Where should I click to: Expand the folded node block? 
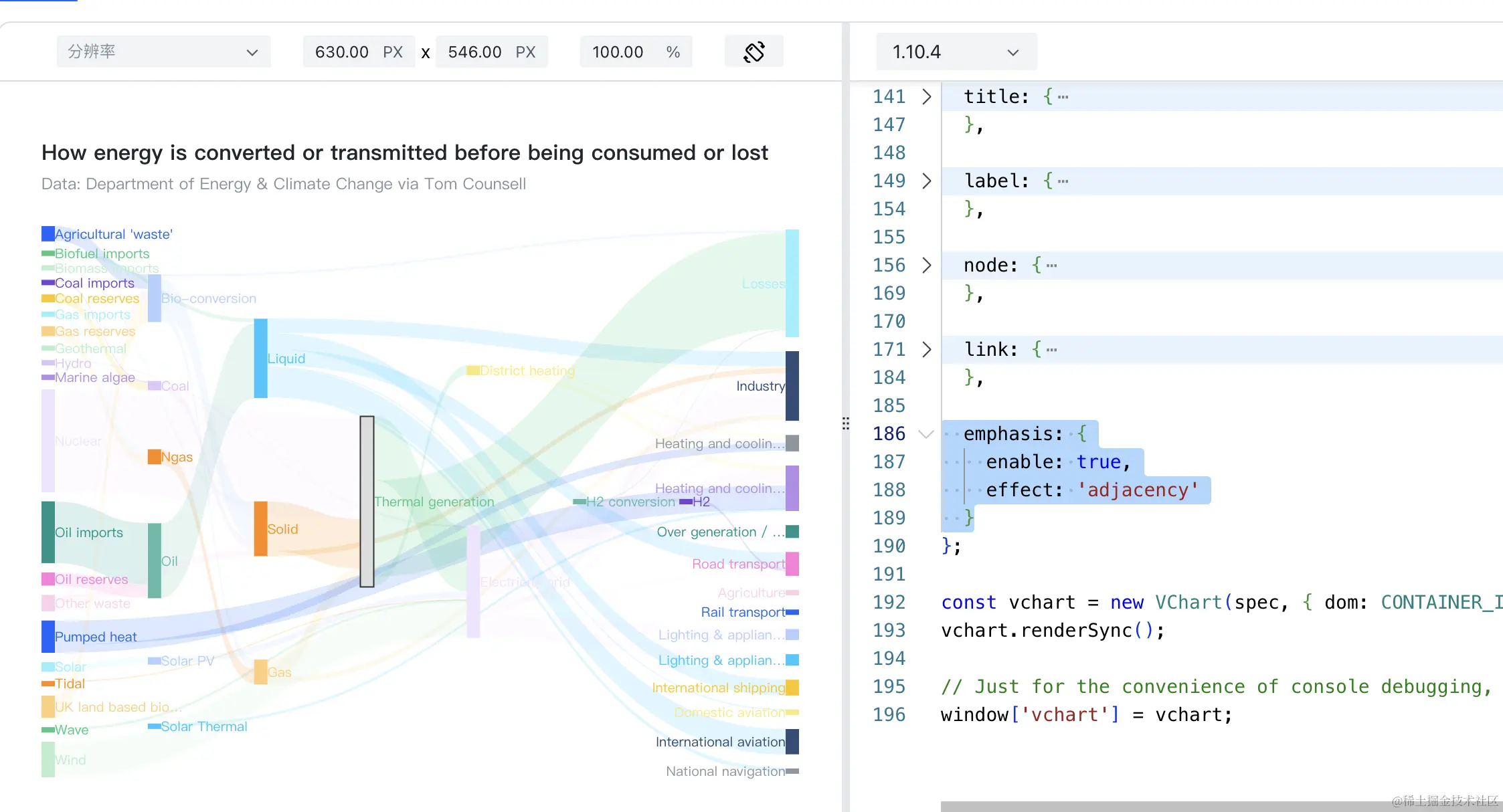point(926,266)
